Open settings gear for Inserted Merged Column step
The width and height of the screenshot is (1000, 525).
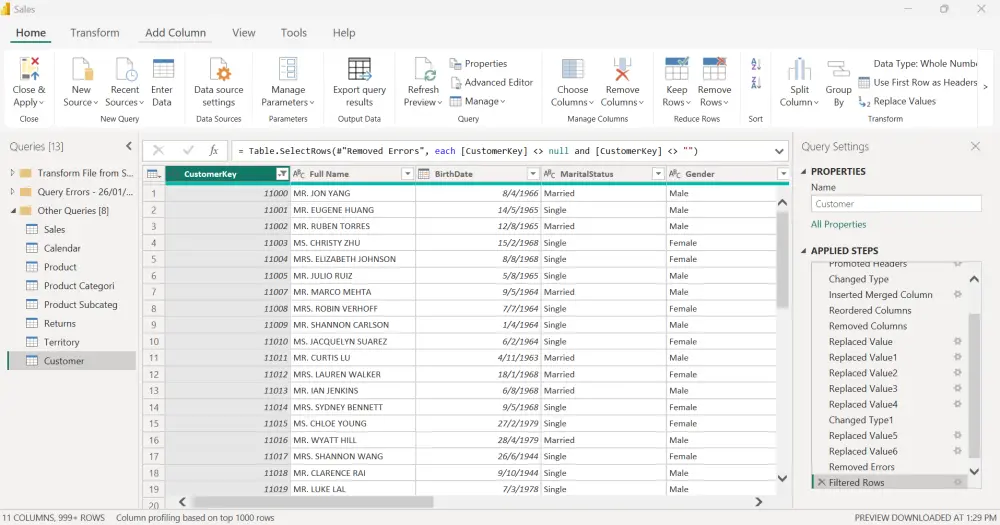point(957,295)
